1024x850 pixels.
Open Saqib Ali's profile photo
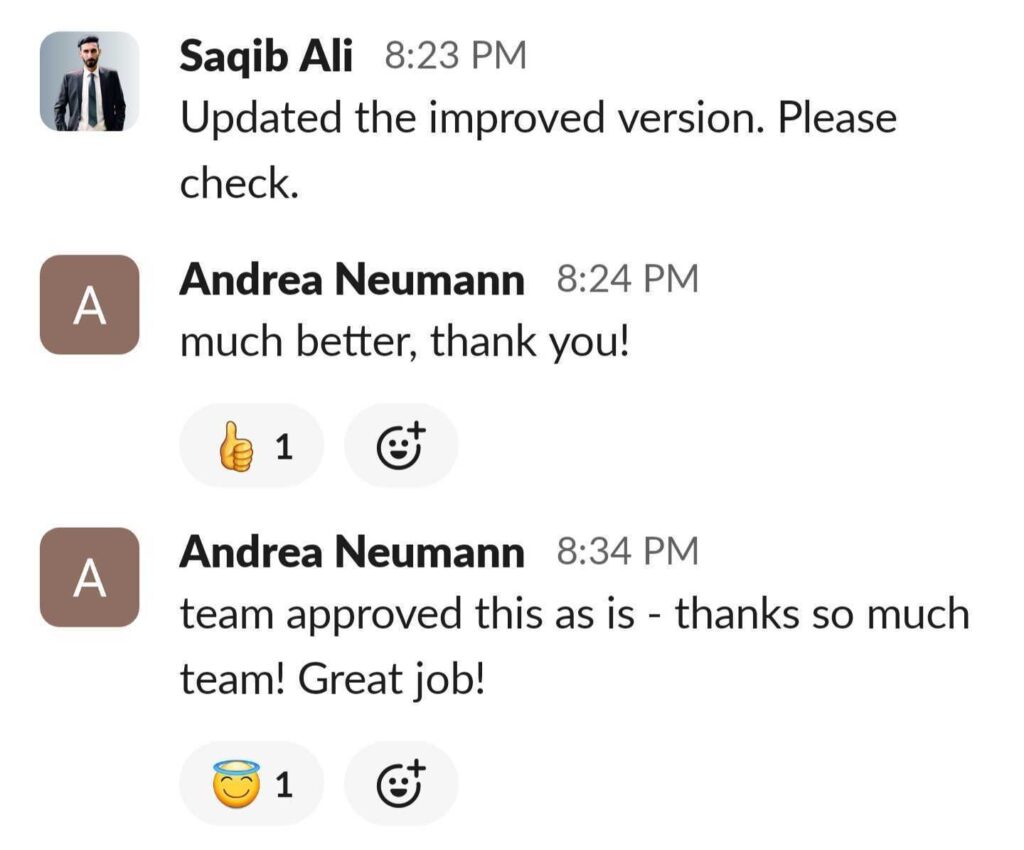pos(89,81)
